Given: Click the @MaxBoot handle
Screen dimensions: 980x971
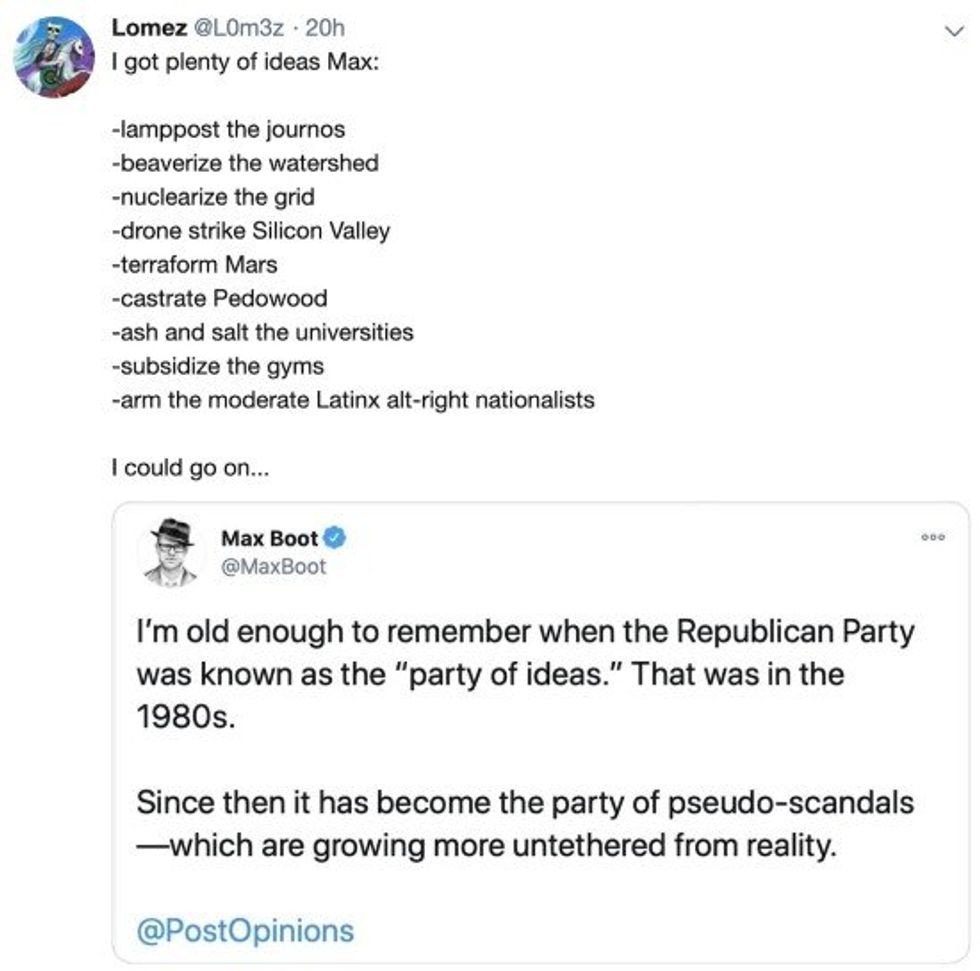Looking at the screenshot, I should (x=272, y=567).
